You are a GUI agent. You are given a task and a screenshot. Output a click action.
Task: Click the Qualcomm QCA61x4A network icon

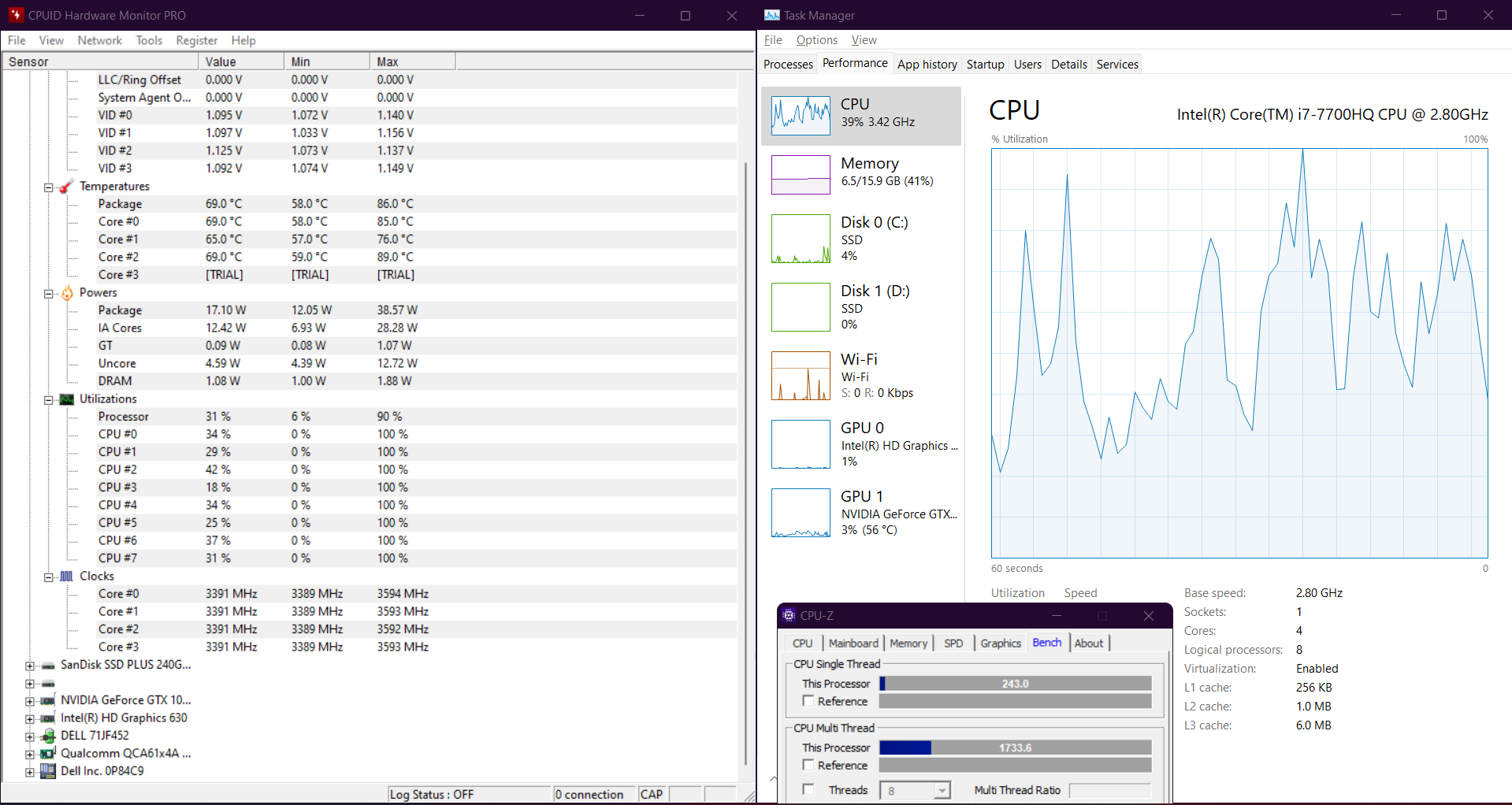[48, 754]
